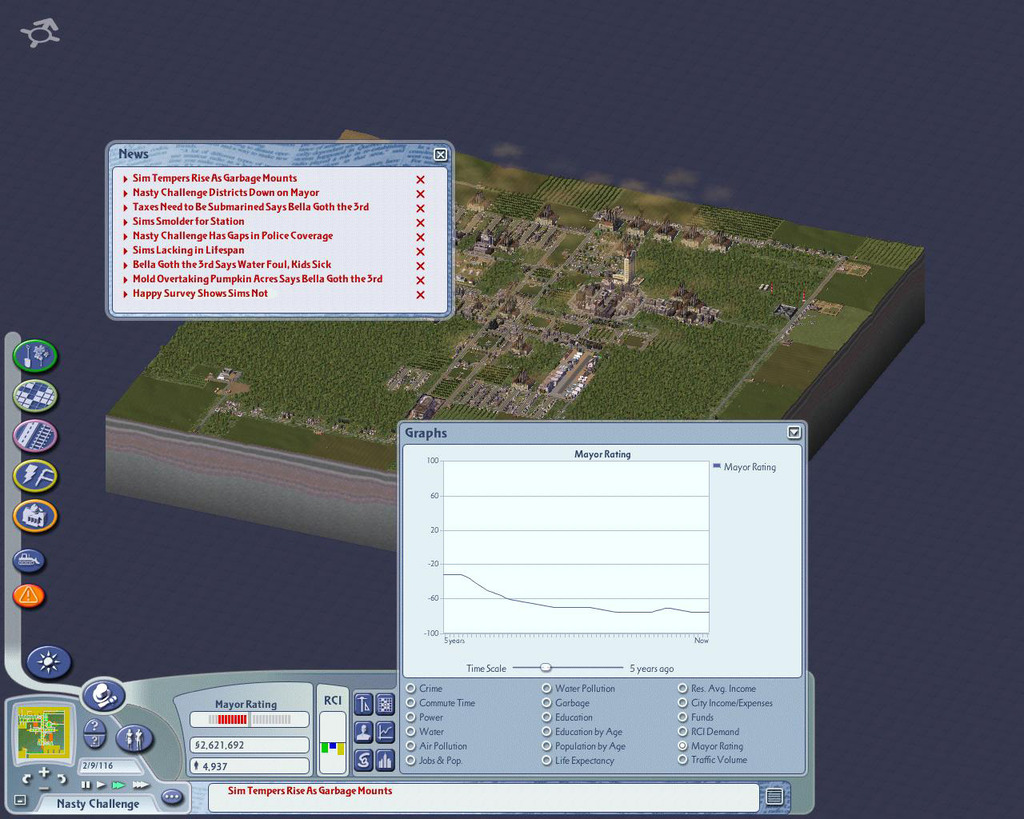
Task: Click the Time Scale slider handle
Action: click(x=545, y=667)
